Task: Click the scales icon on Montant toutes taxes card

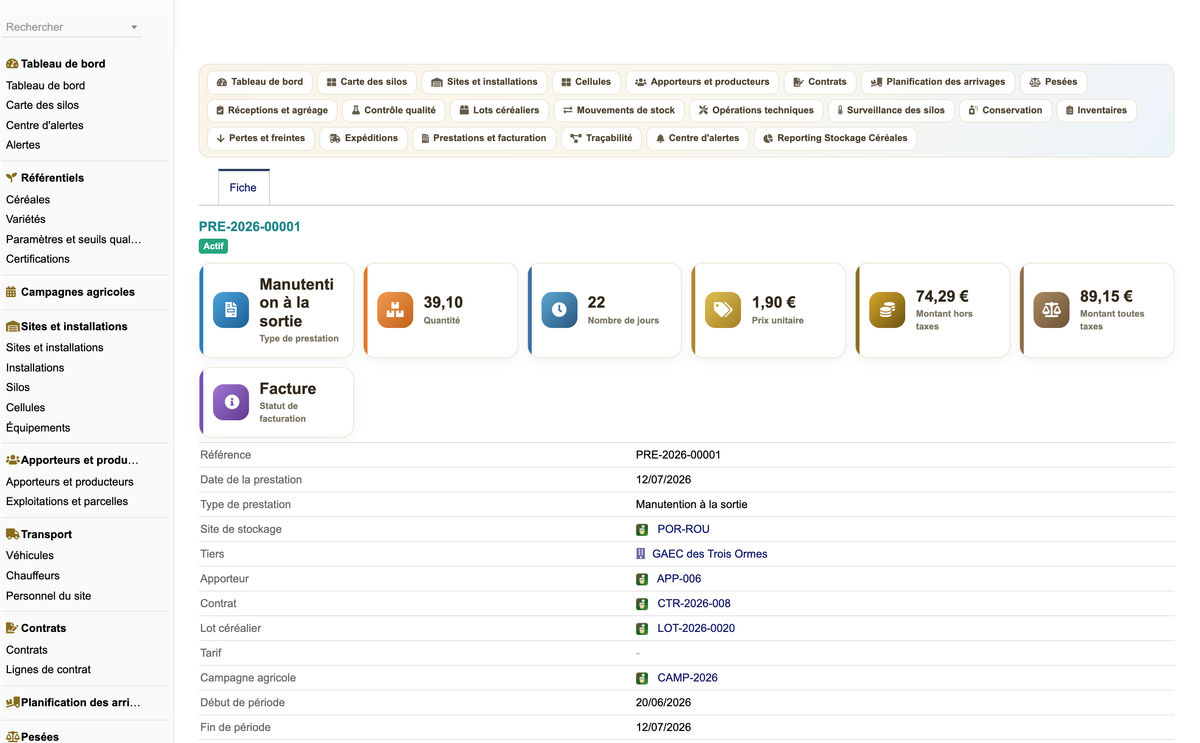Action: 1051,310
